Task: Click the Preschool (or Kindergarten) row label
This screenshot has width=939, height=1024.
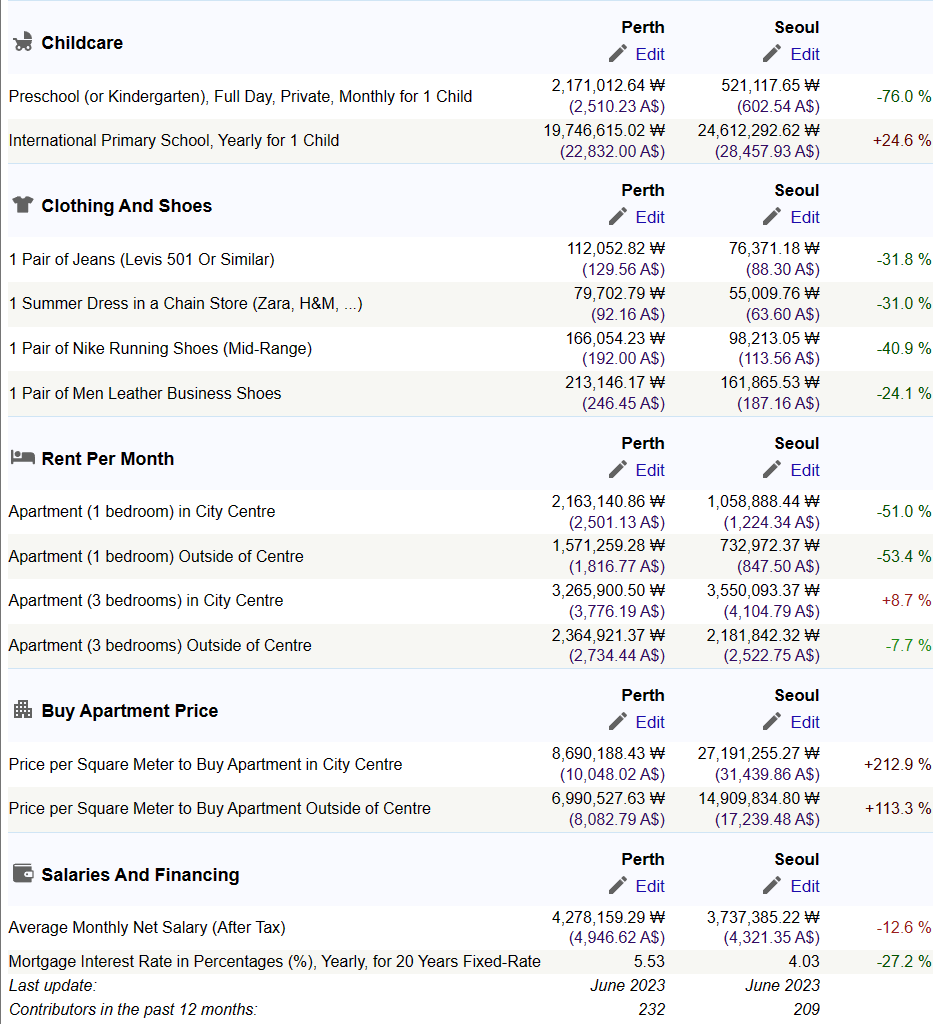Action: pyautogui.click(x=240, y=96)
